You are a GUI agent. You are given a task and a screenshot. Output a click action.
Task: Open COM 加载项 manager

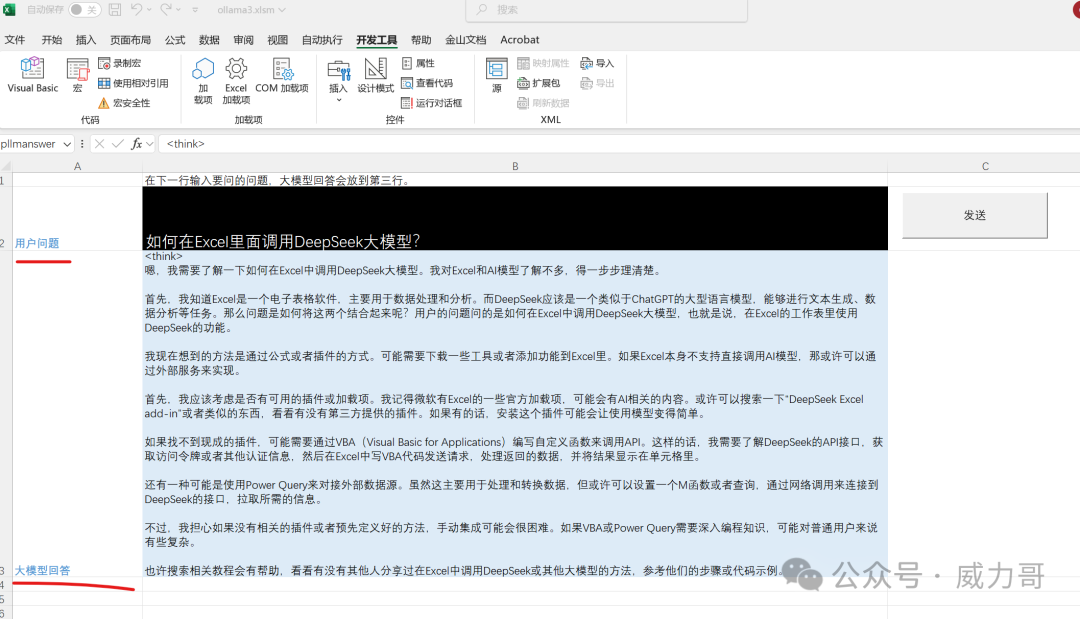click(282, 75)
